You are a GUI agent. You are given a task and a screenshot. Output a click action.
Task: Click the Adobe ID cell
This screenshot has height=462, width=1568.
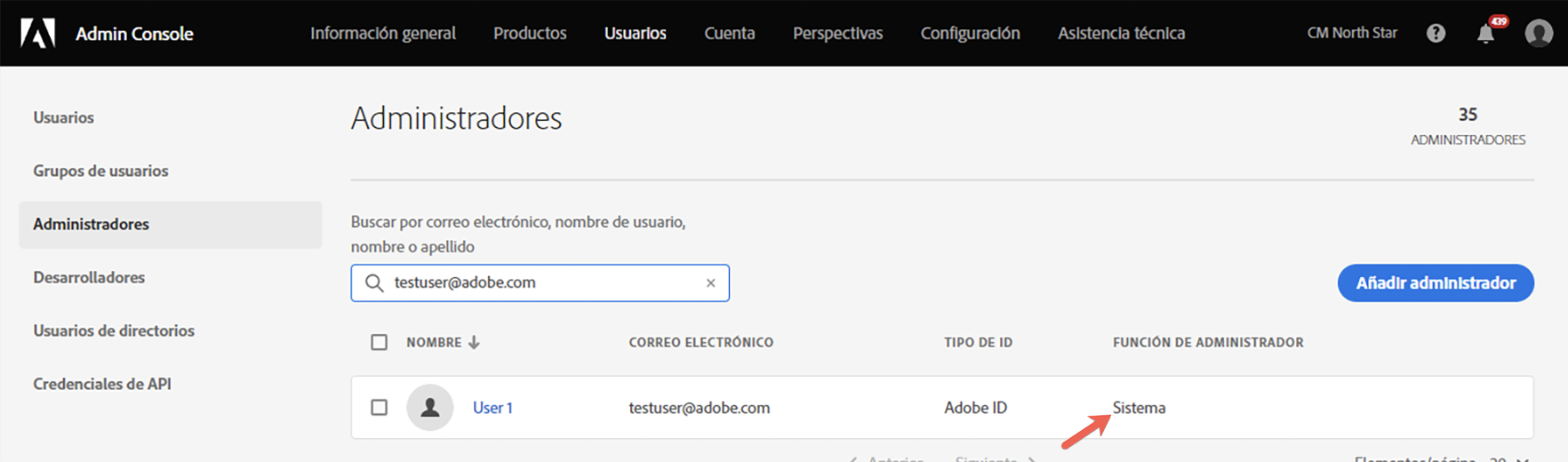pos(976,408)
